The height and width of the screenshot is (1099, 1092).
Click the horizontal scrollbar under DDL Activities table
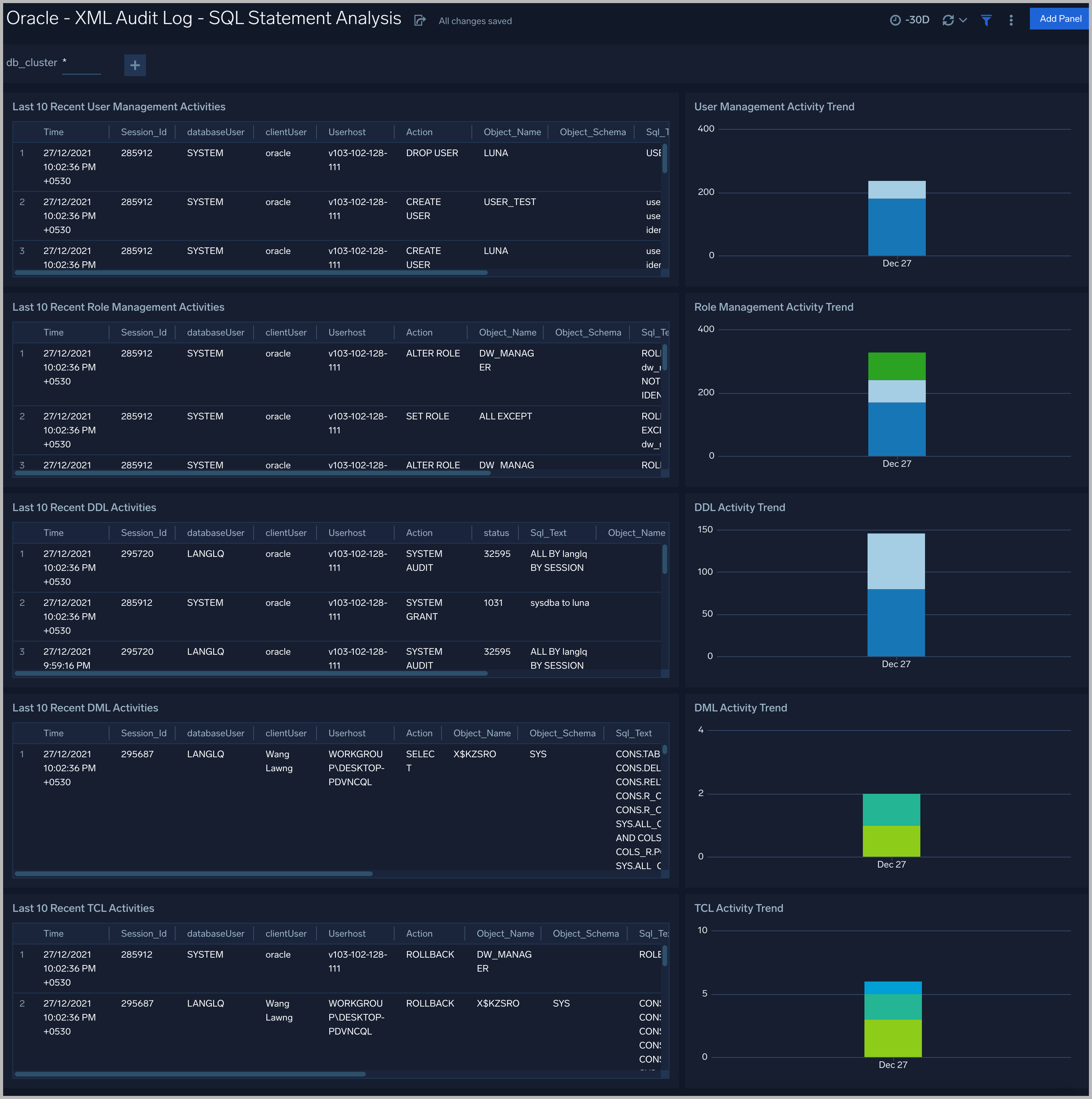click(x=250, y=673)
